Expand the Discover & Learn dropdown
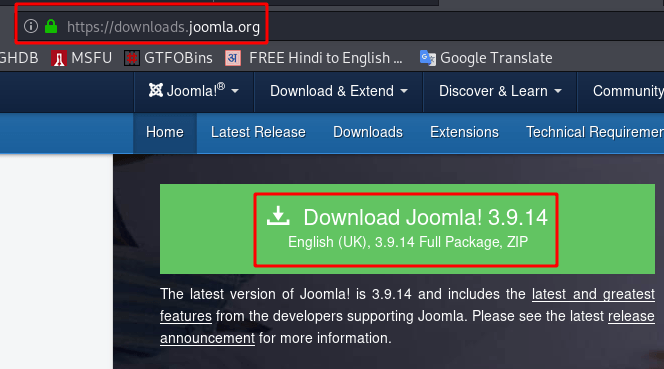664x369 pixels. (500, 91)
